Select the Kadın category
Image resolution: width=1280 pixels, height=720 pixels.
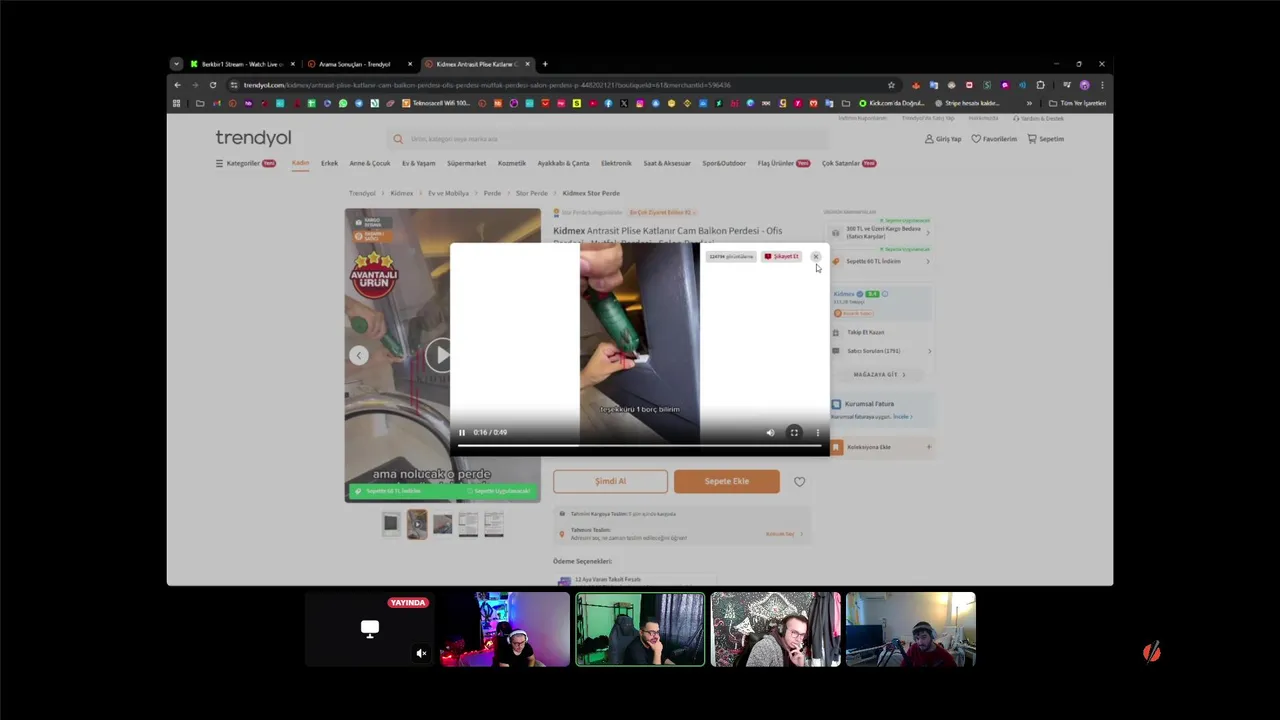[300, 163]
